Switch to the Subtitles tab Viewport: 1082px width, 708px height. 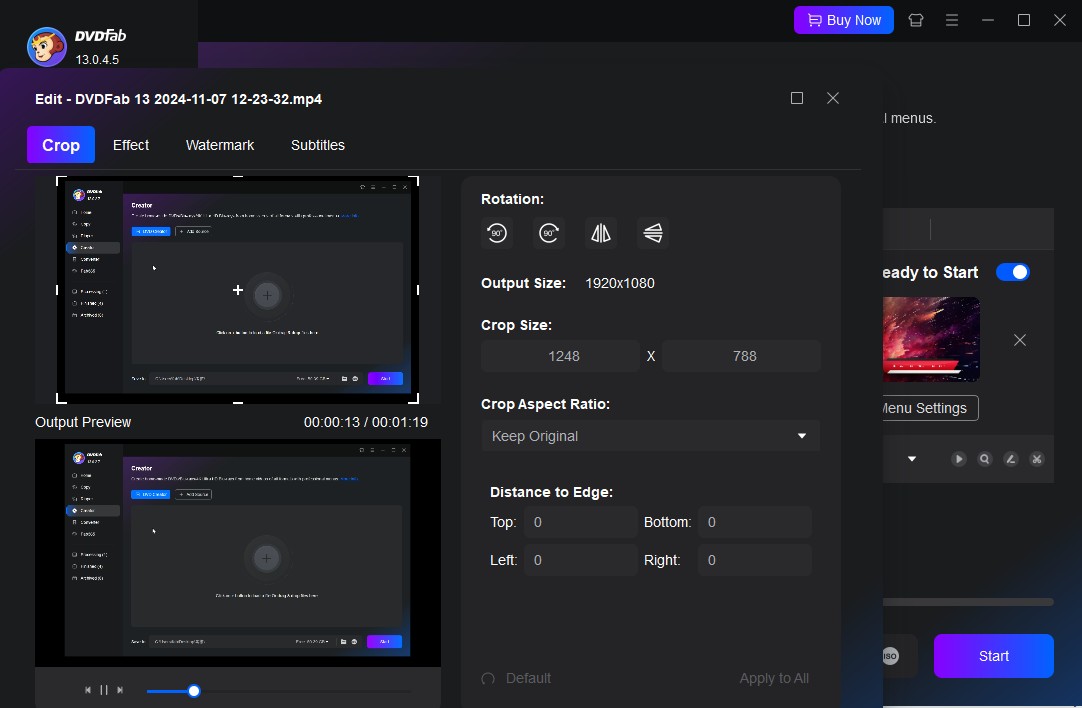pos(317,145)
